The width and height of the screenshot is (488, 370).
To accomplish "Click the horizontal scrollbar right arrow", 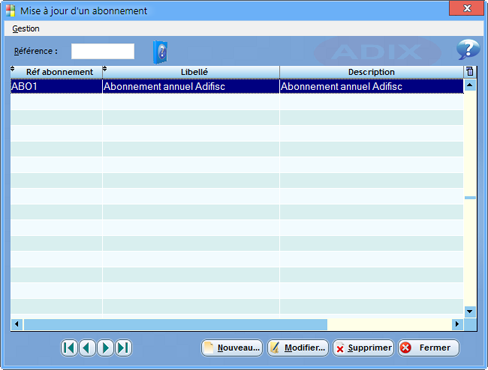I will pyautogui.click(x=457, y=324).
